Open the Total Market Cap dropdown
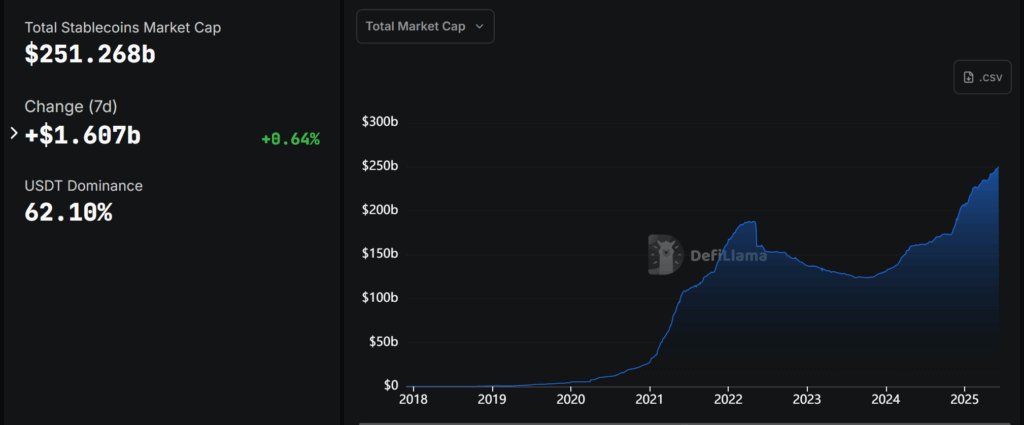The width and height of the screenshot is (1024, 425). pos(424,26)
